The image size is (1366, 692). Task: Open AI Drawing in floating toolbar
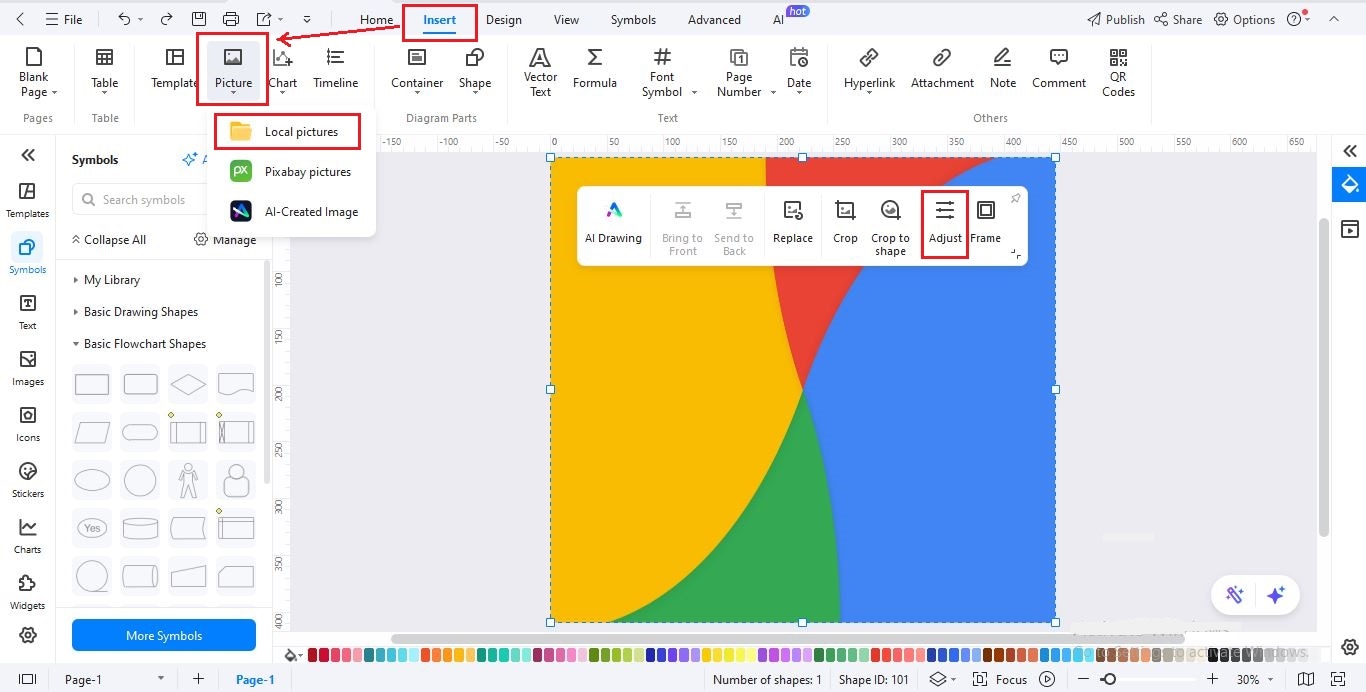[x=613, y=223]
